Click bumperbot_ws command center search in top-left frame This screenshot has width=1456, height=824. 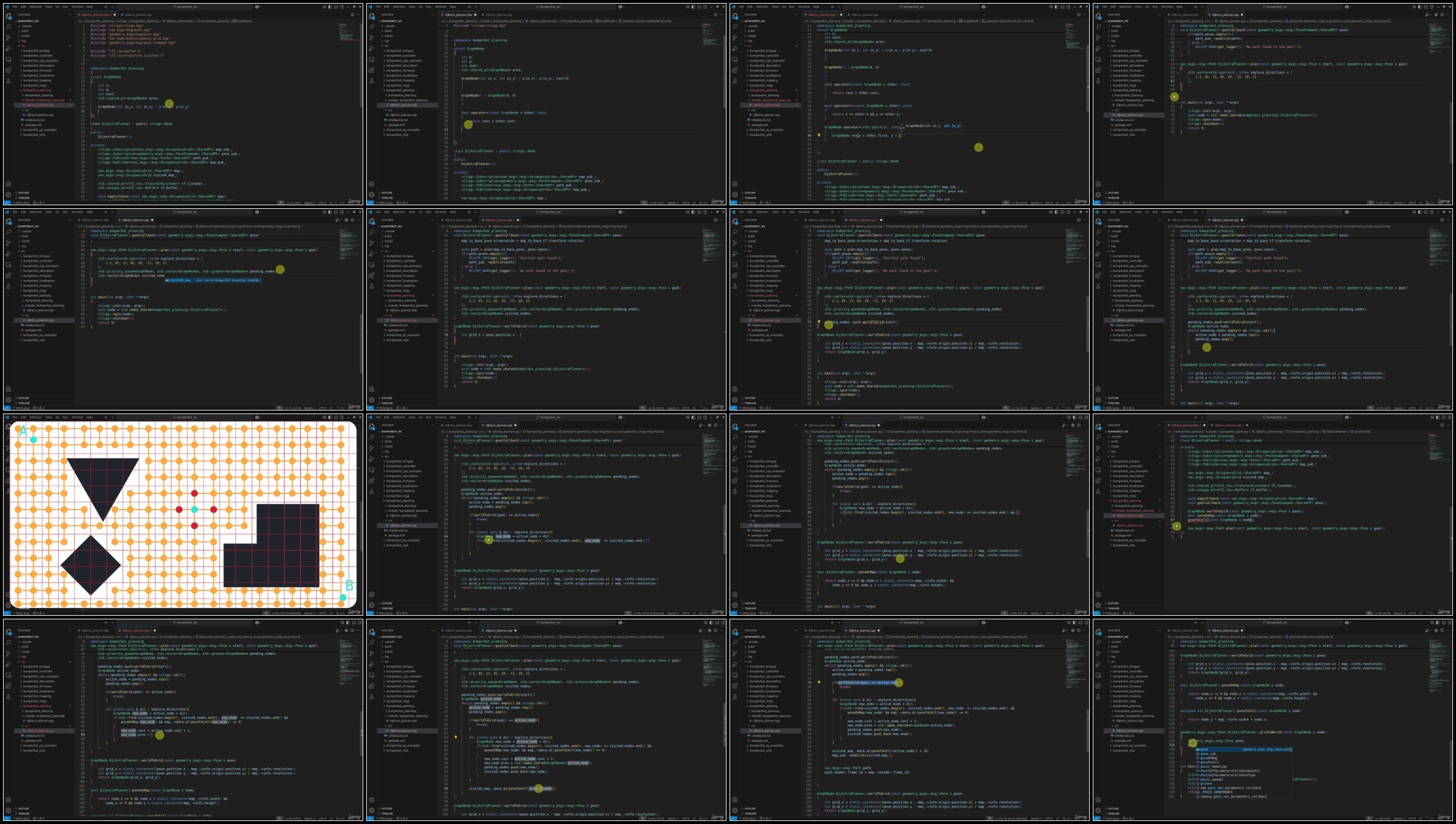coord(184,7)
